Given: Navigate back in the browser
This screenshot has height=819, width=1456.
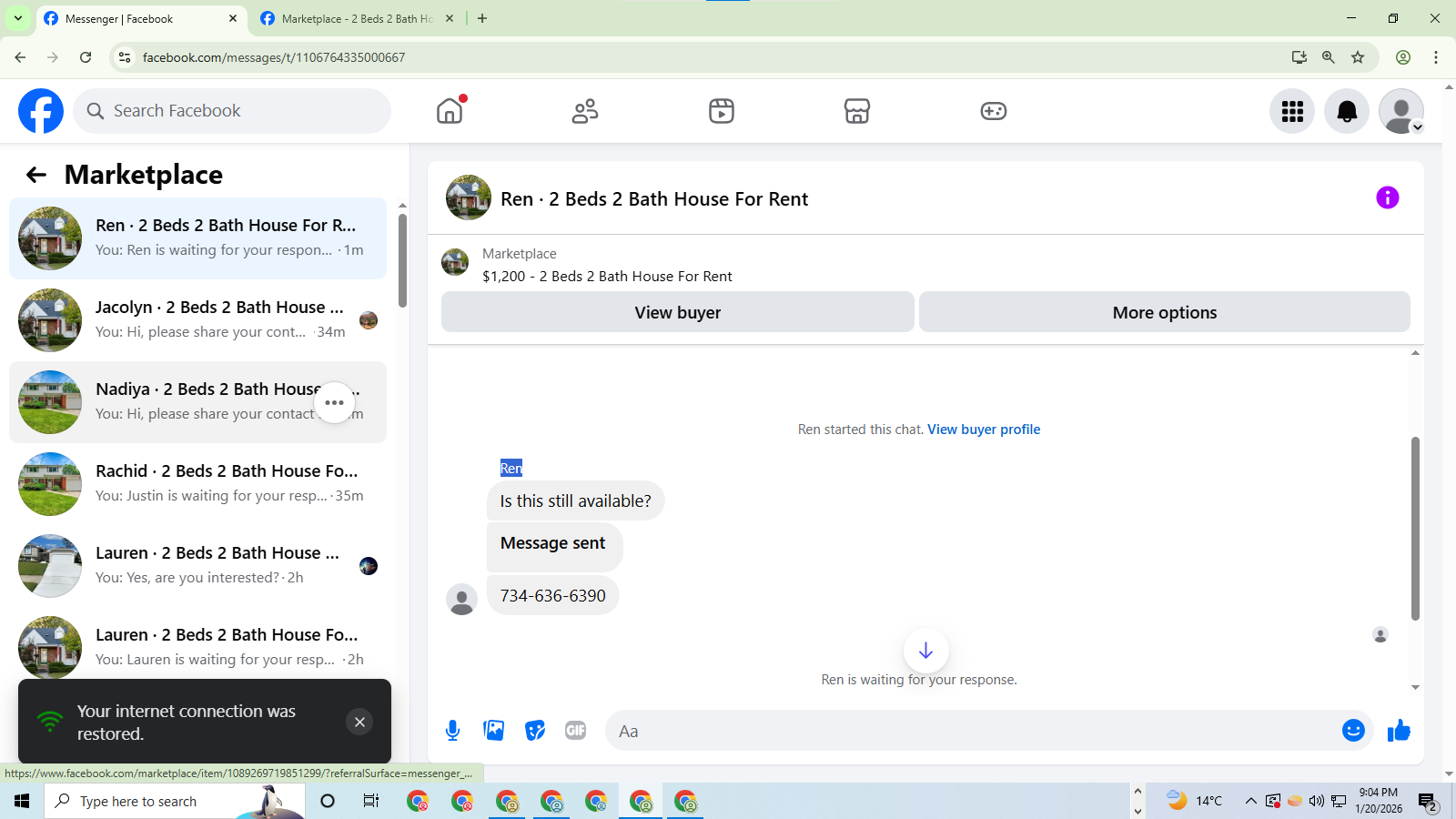Looking at the screenshot, I should tap(20, 57).
